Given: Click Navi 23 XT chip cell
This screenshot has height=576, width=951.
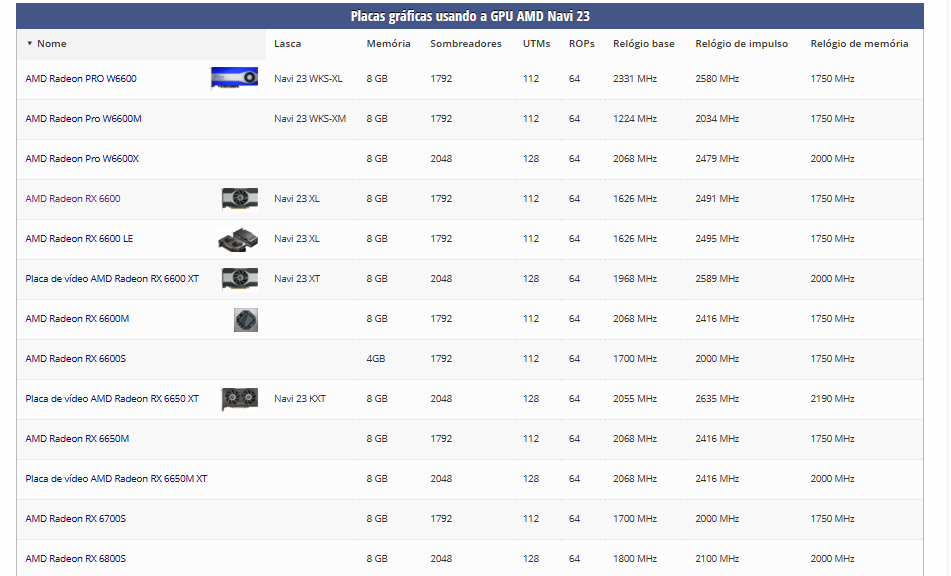Looking at the screenshot, I should pos(297,278).
